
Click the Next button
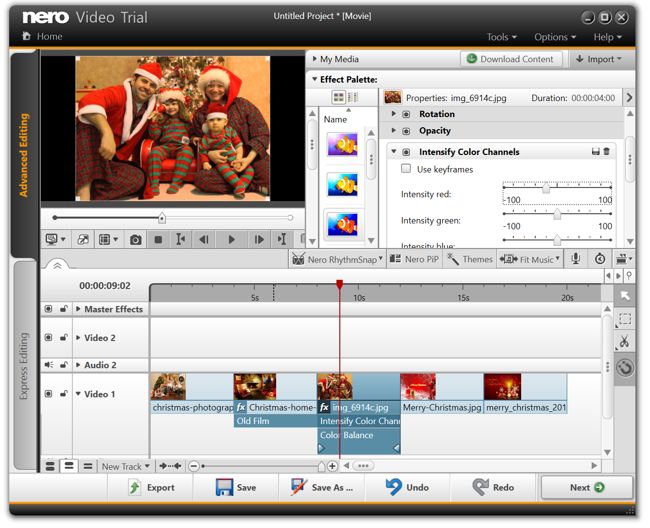[x=587, y=487]
